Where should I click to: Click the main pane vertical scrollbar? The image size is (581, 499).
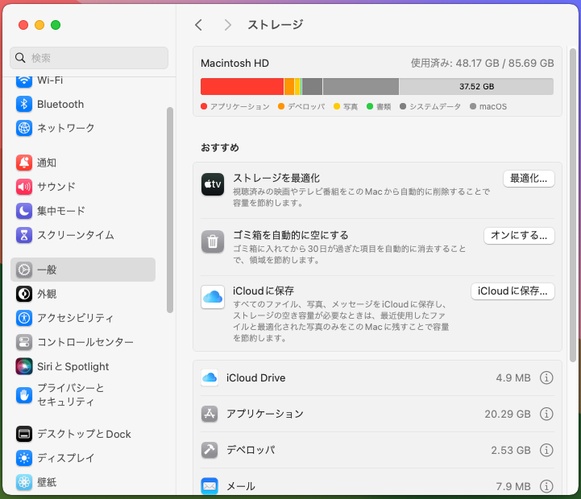(573, 205)
